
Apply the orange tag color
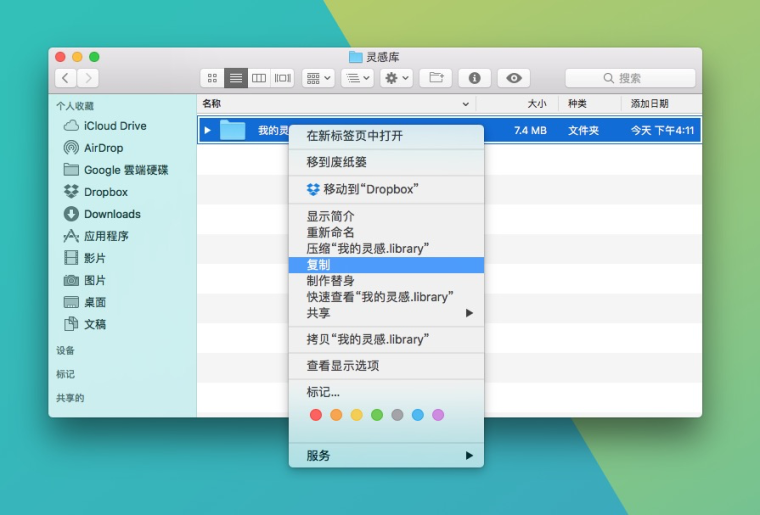click(336, 415)
